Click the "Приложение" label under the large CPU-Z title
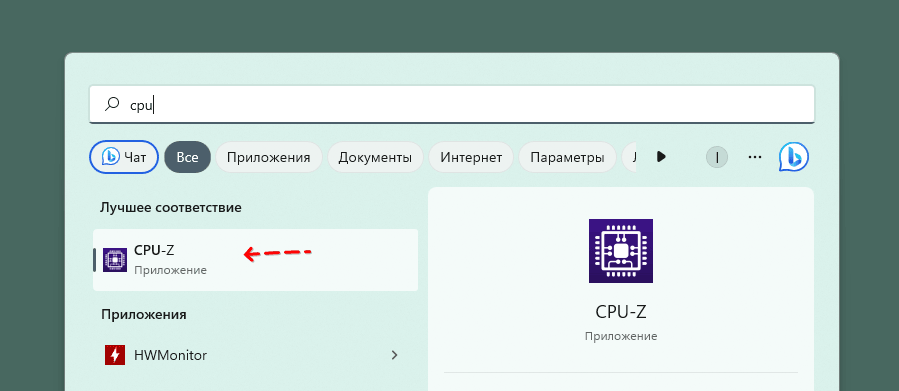The height and width of the screenshot is (391, 899). click(x=621, y=337)
